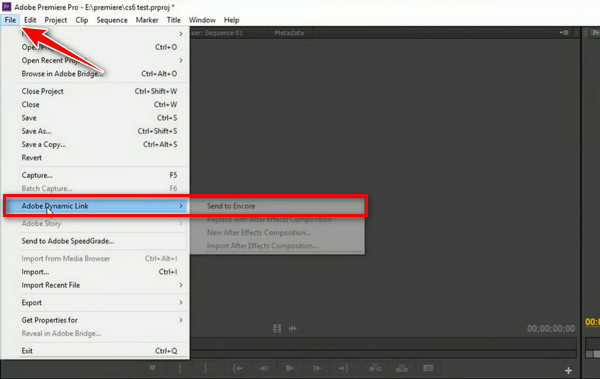Click the Export Frame camera icon
This screenshot has width=600, height=379.
pyautogui.click(x=428, y=368)
